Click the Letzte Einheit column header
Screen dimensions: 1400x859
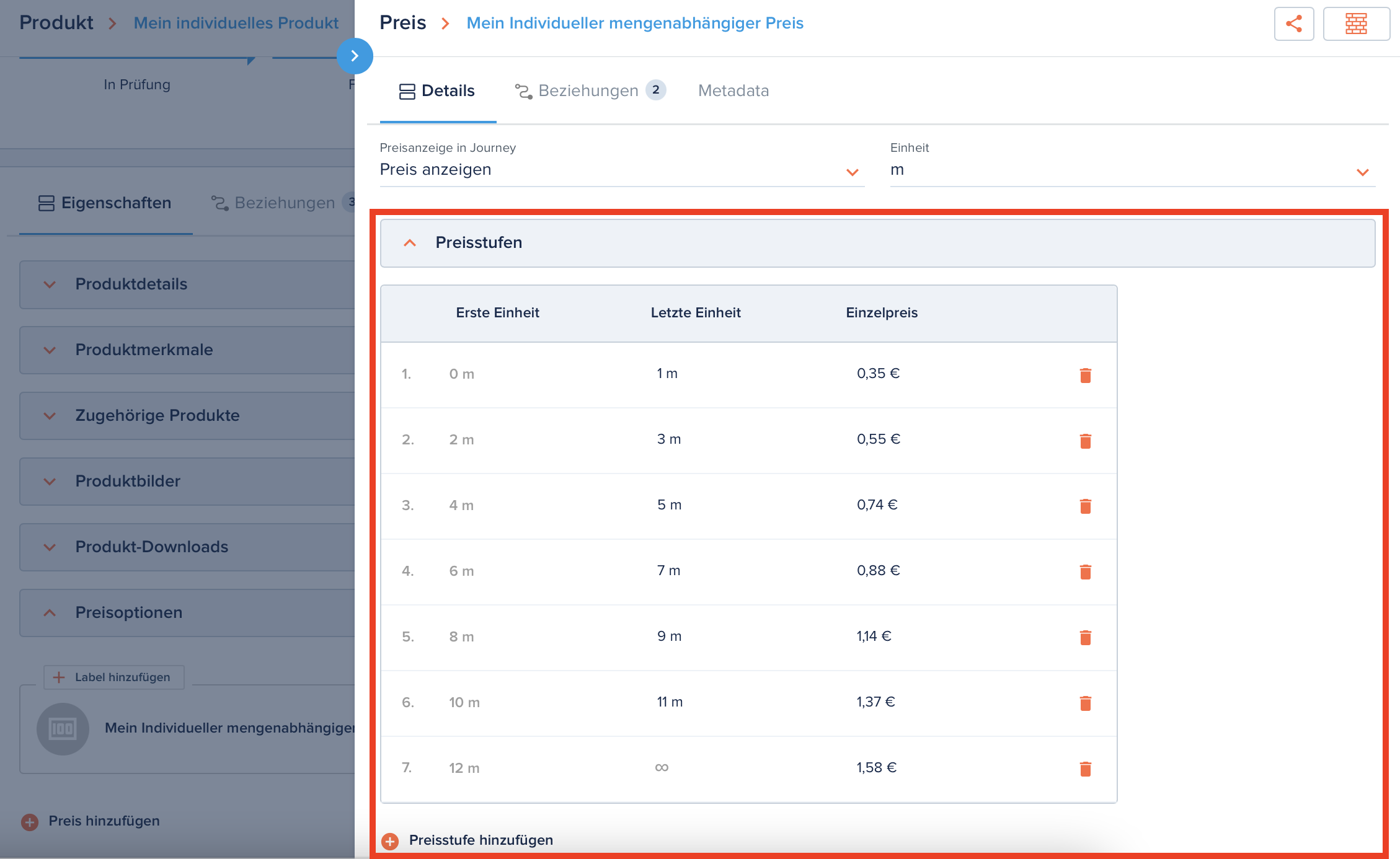pos(696,313)
